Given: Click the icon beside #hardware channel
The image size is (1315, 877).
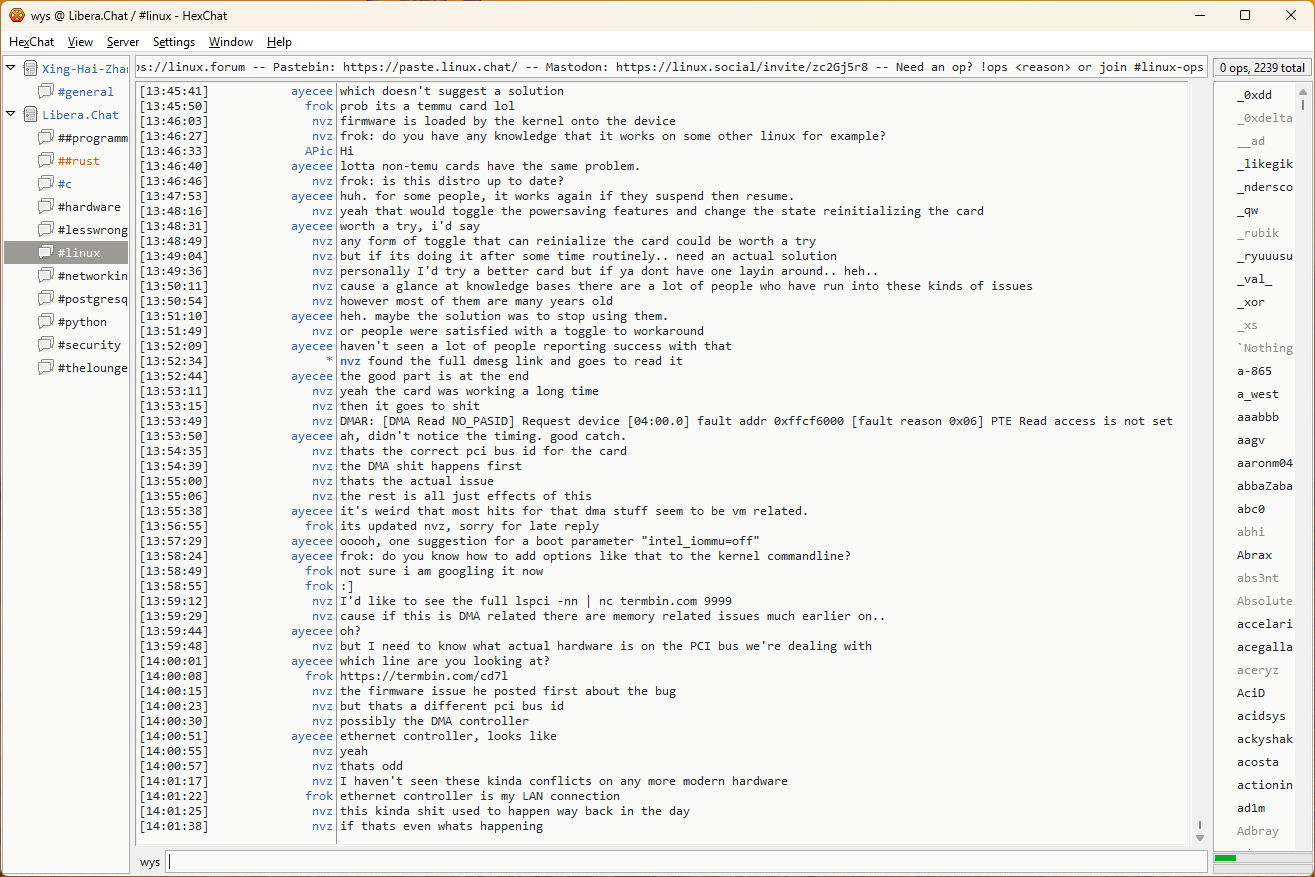Looking at the screenshot, I should (46, 207).
